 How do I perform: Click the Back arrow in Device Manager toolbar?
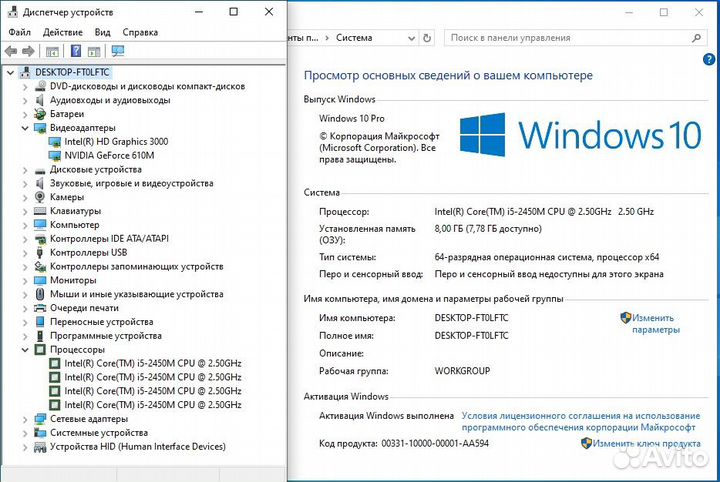pyautogui.click(x=11, y=51)
